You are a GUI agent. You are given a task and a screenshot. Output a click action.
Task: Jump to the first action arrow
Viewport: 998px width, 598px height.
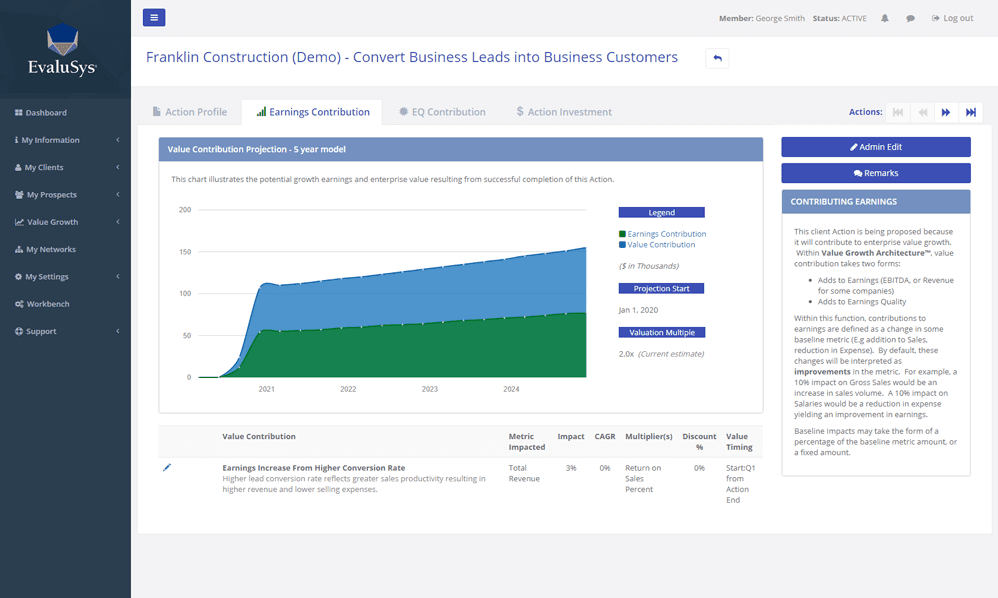coord(898,112)
